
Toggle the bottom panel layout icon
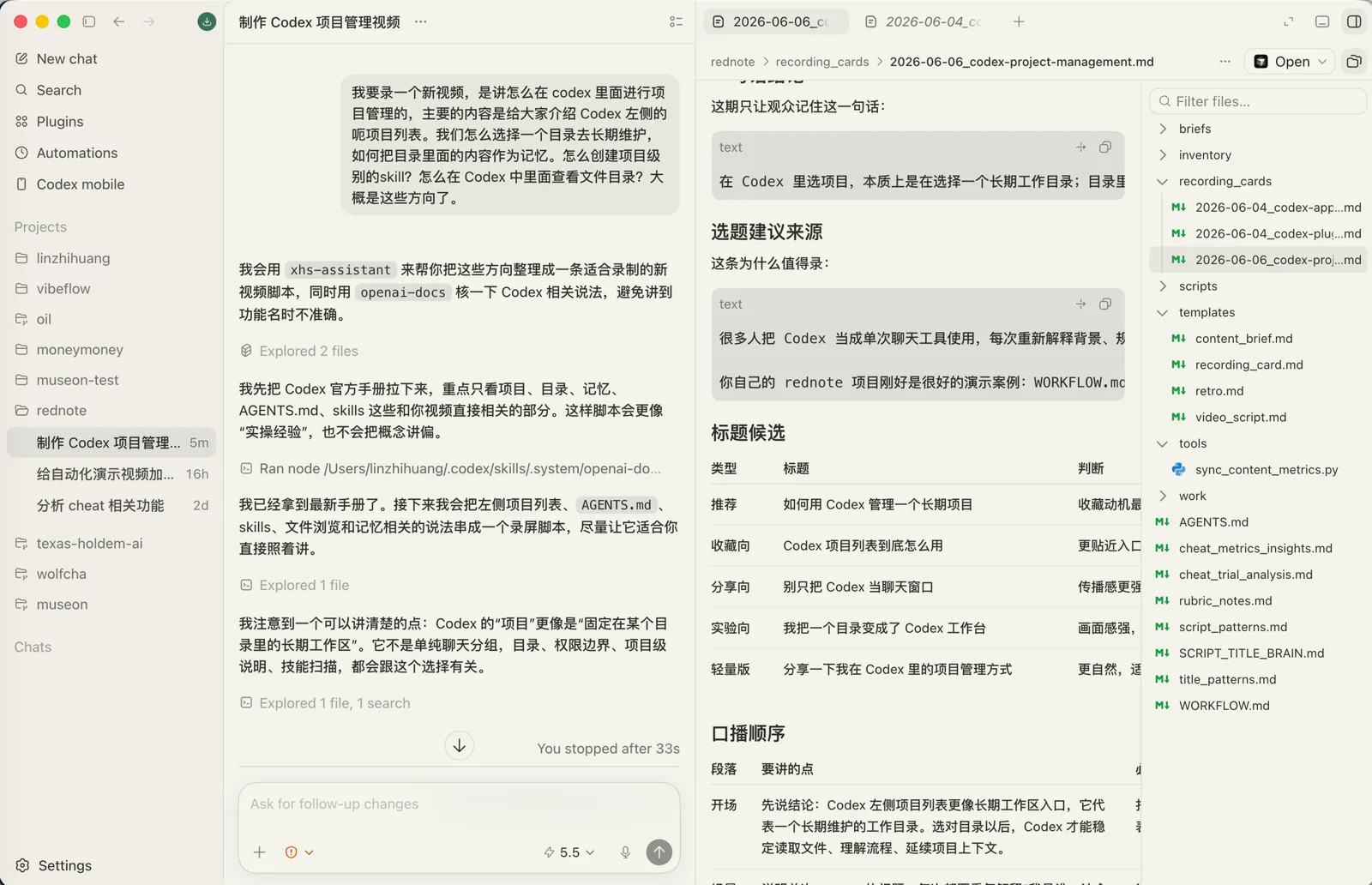click(1322, 21)
